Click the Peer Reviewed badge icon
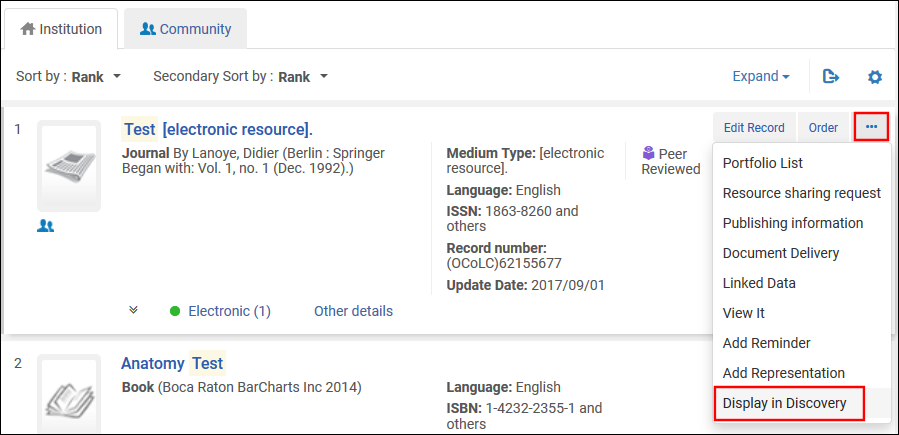 click(648, 154)
